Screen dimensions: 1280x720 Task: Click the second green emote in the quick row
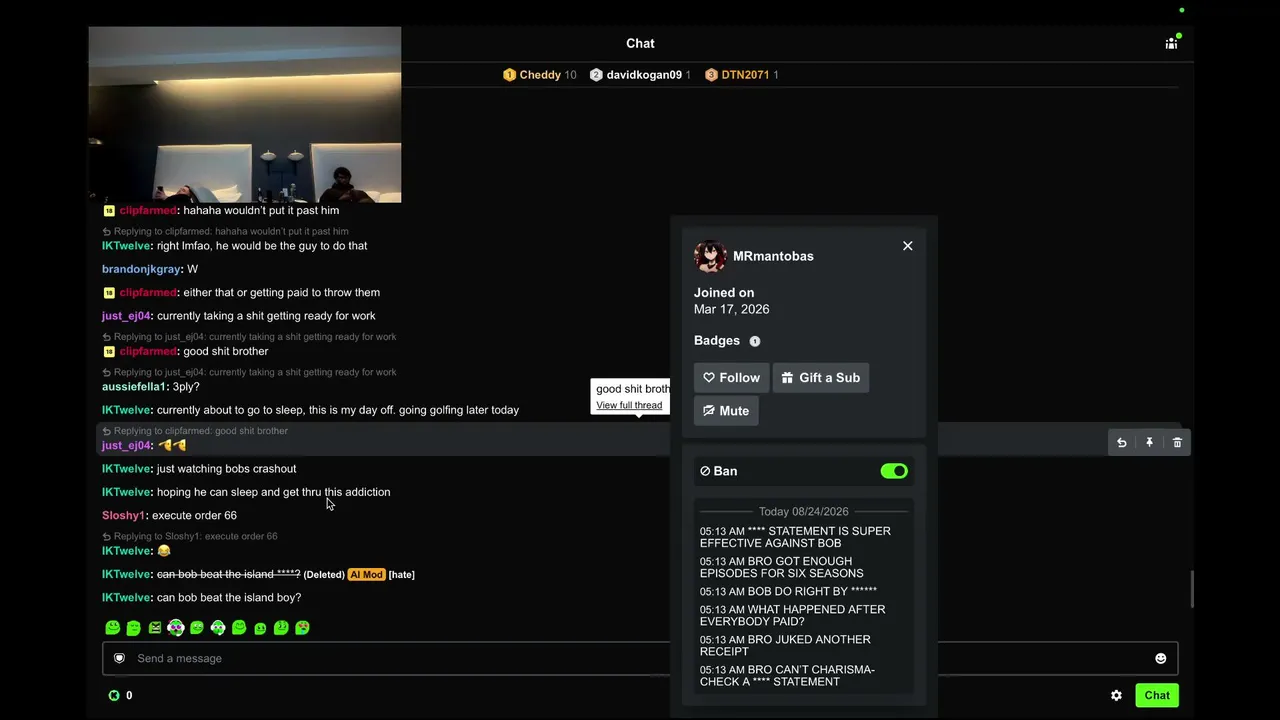click(x=133, y=628)
